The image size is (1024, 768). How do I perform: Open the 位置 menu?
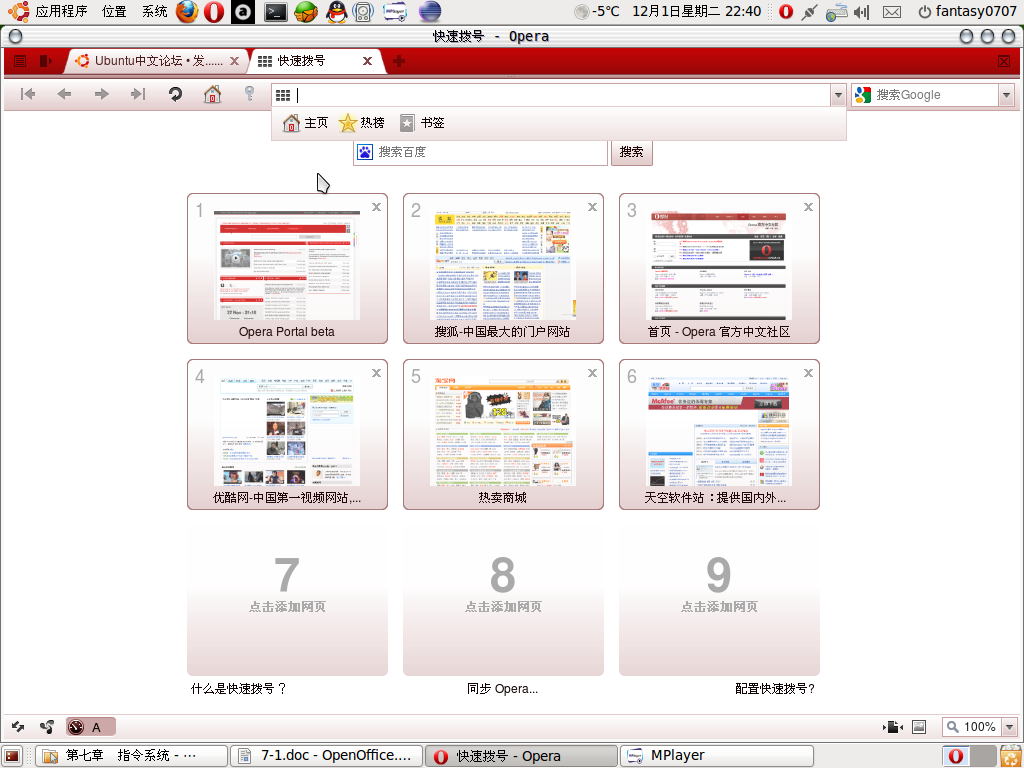114,11
